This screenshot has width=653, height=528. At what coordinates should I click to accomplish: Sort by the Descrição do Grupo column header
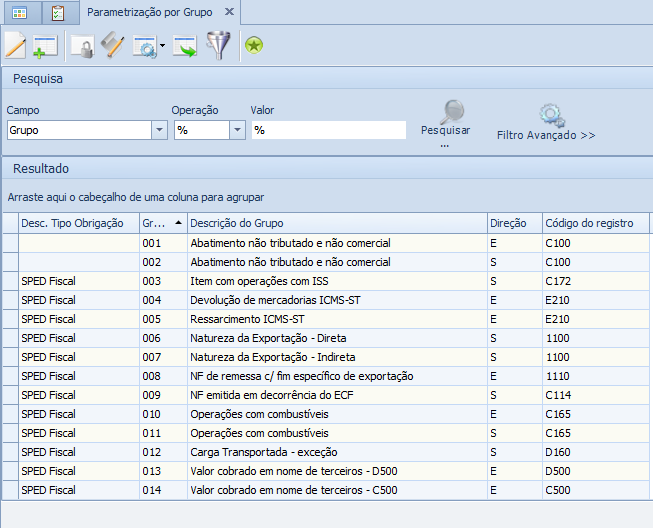pyautogui.click(x=337, y=223)
